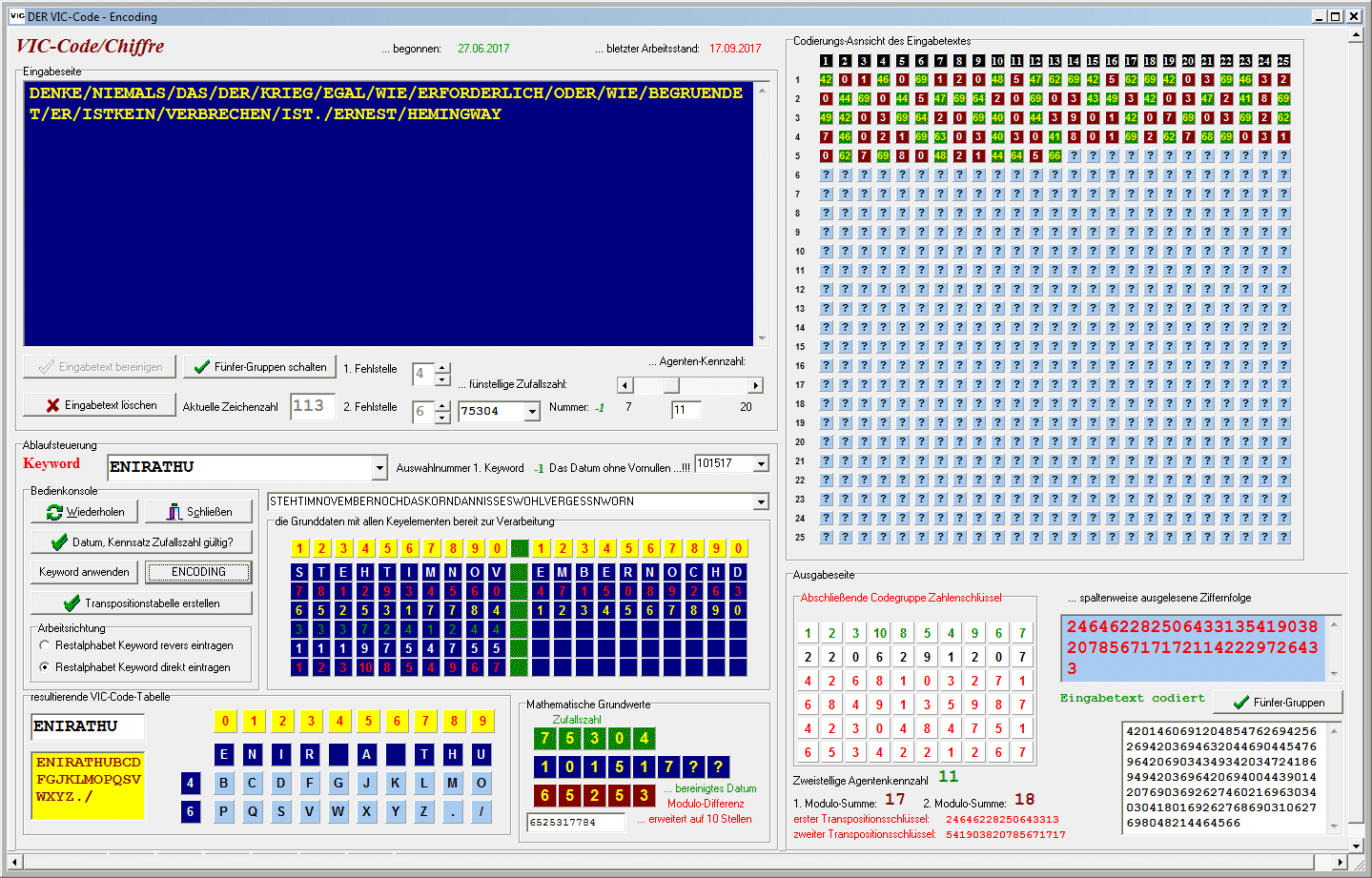Click the Schließen button
This screenshot has width=1372, height=878.
198,512
